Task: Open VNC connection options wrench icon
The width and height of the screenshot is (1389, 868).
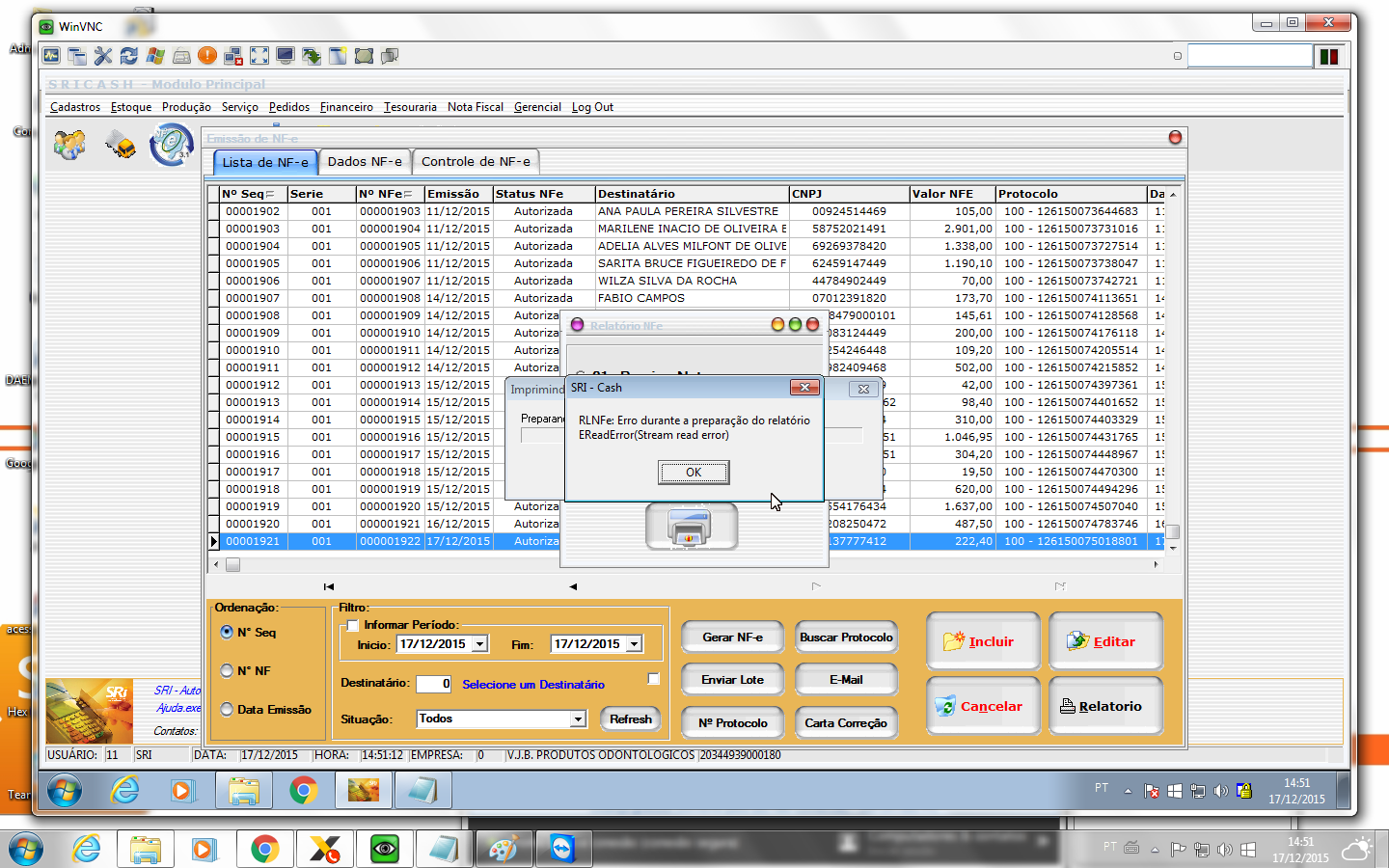Action: 103,56
